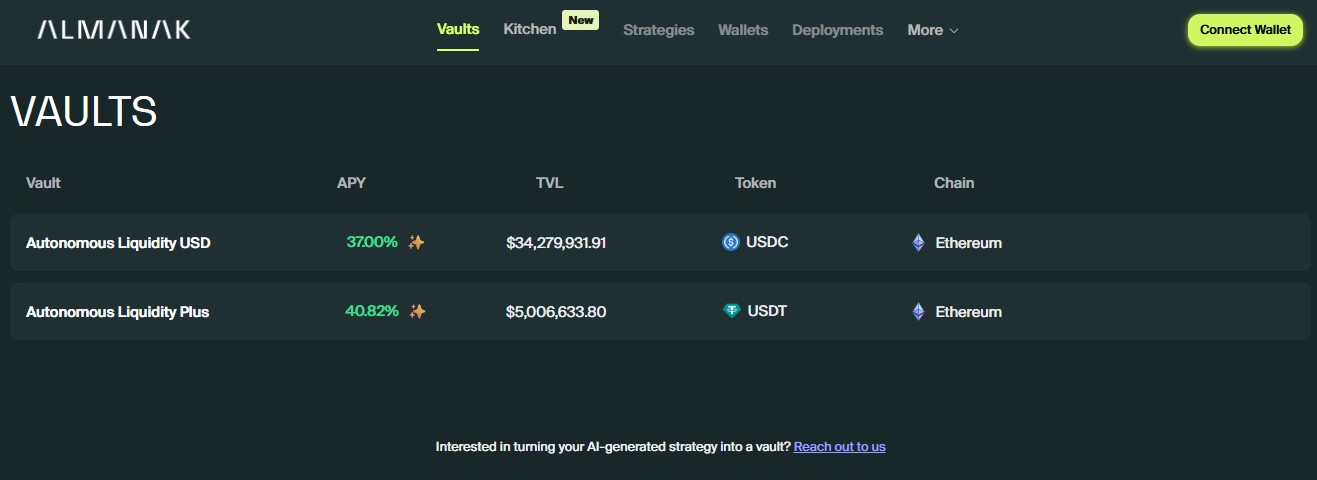The width and height of the screenshot is (1317, 480).
Task: Switch to the Vaults tab
Action: tap(458, 29)
